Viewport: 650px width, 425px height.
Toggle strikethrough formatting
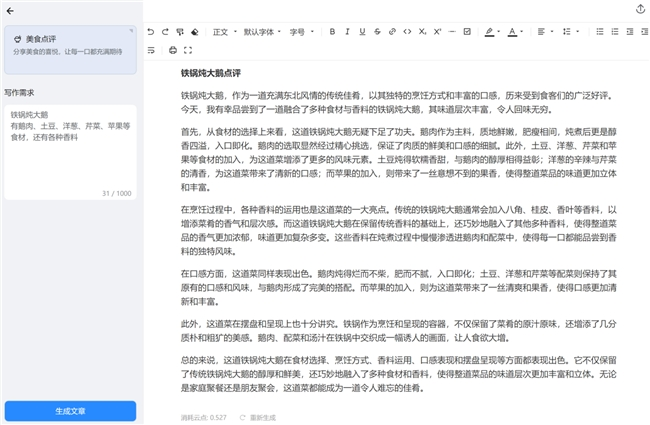coord(377,32)
